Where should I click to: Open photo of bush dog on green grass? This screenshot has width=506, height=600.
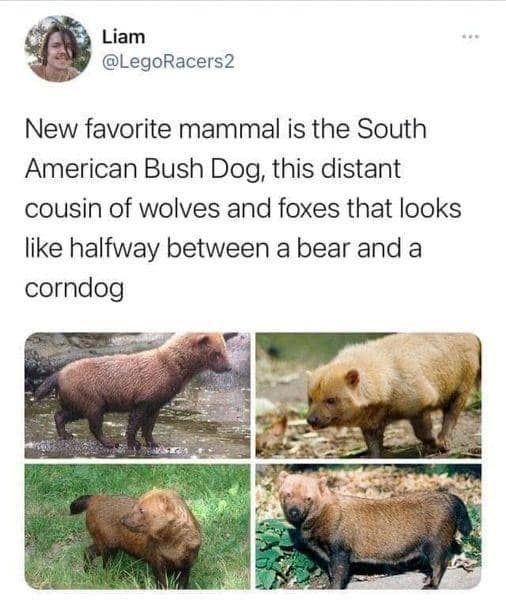pyautogui.click(x=137, y=527)
